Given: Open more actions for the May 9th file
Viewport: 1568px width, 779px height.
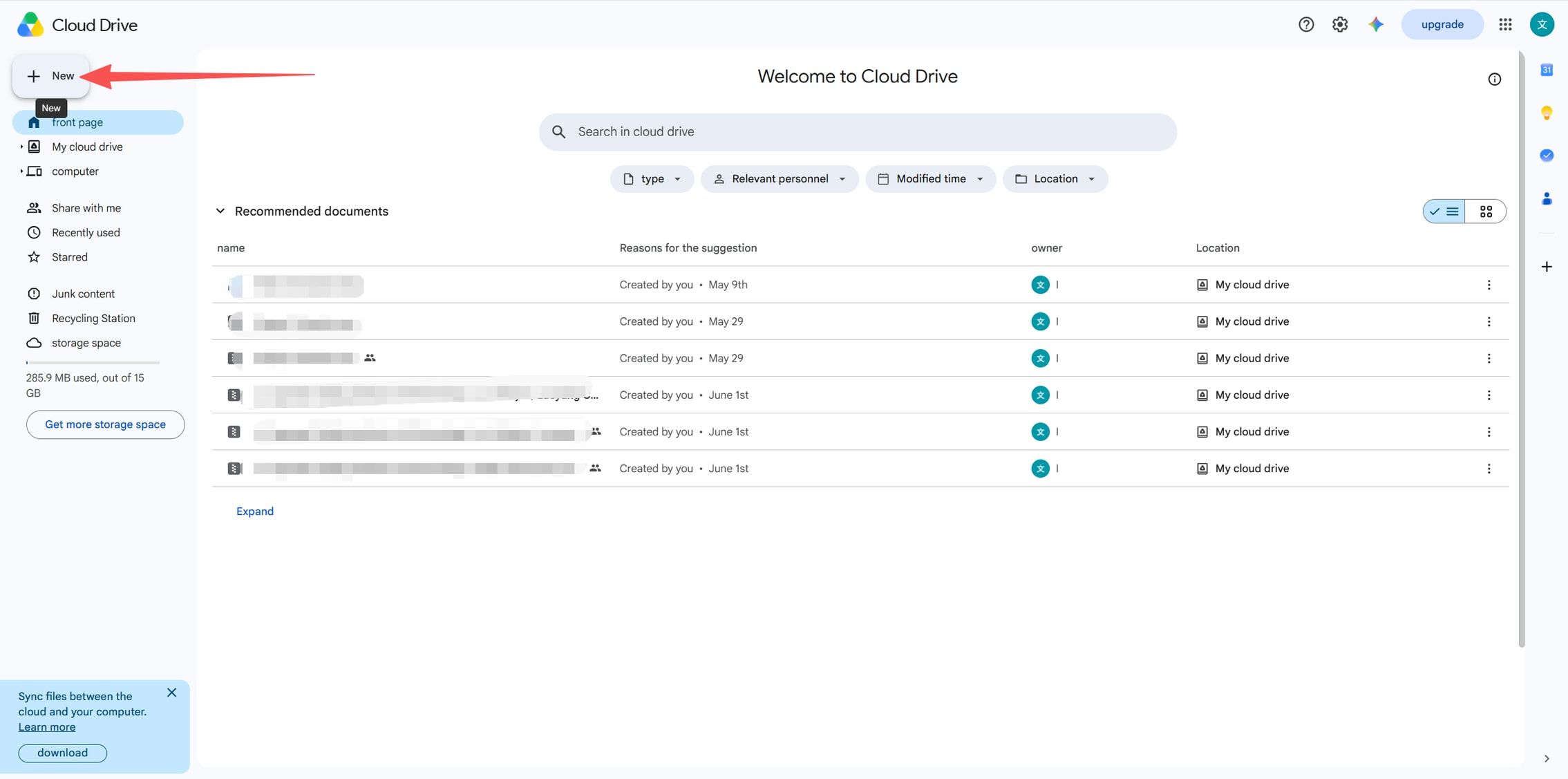Looking at the screenshot, I should coord(1489,285).
